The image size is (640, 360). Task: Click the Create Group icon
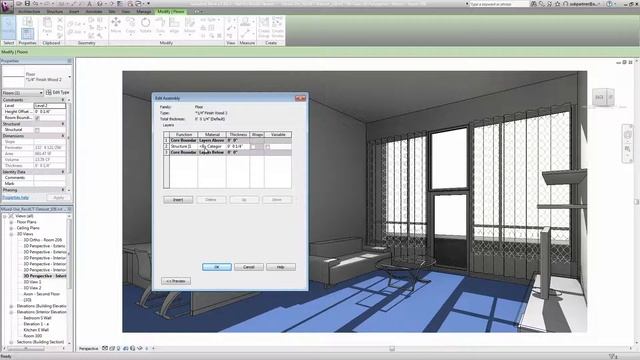(x=264, y=27)
